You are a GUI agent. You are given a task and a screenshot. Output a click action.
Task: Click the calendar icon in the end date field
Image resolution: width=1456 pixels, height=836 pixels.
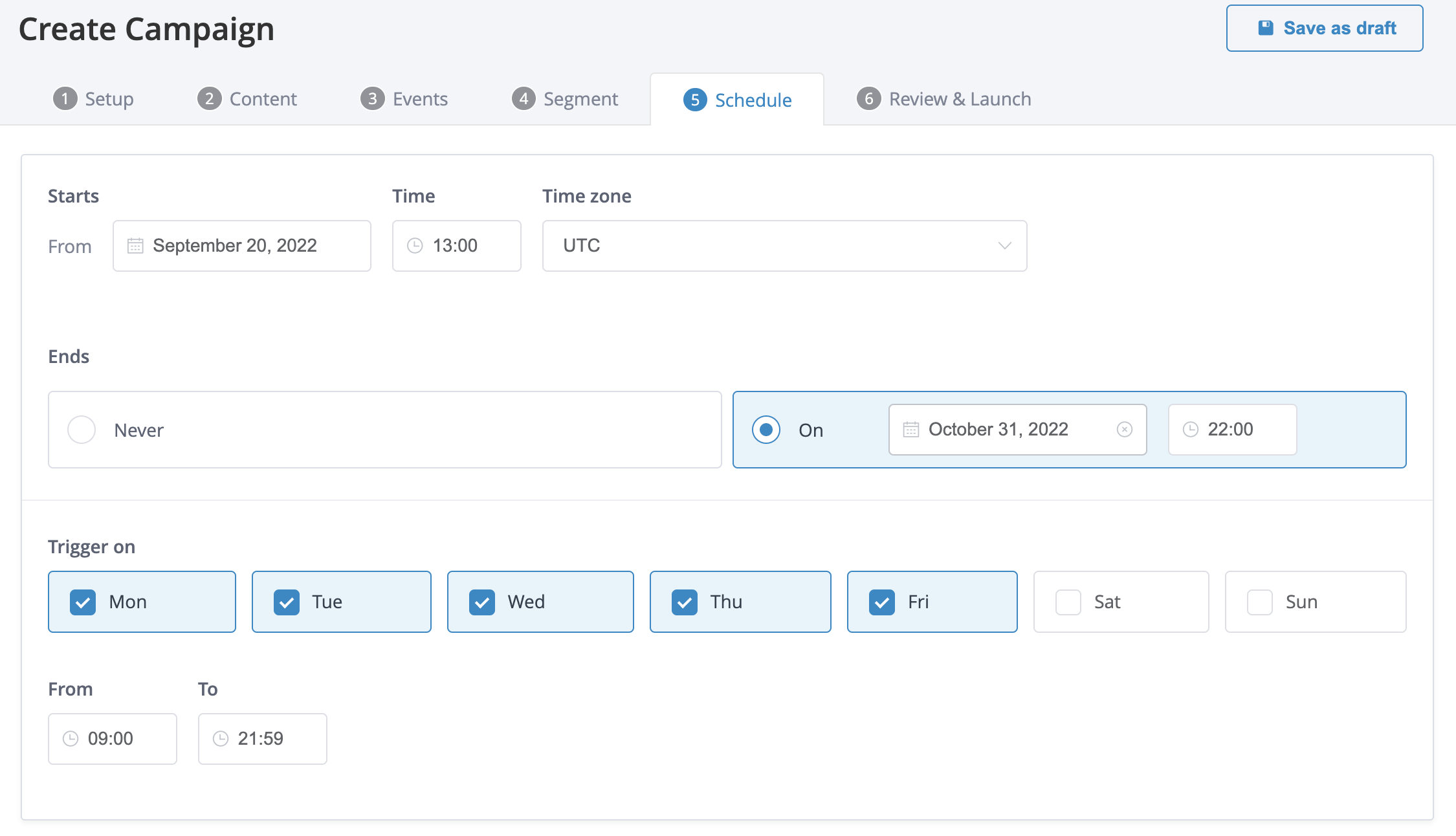911,430
